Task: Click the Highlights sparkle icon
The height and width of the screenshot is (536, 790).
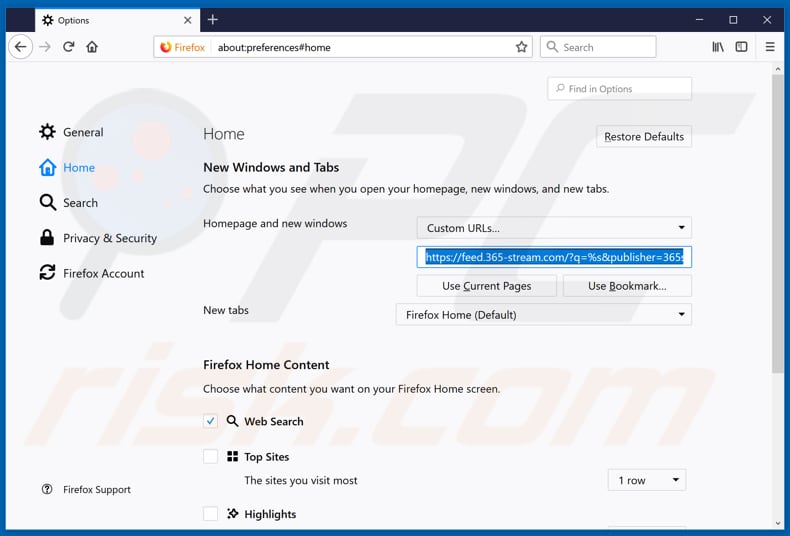Action: pos(232,513)
